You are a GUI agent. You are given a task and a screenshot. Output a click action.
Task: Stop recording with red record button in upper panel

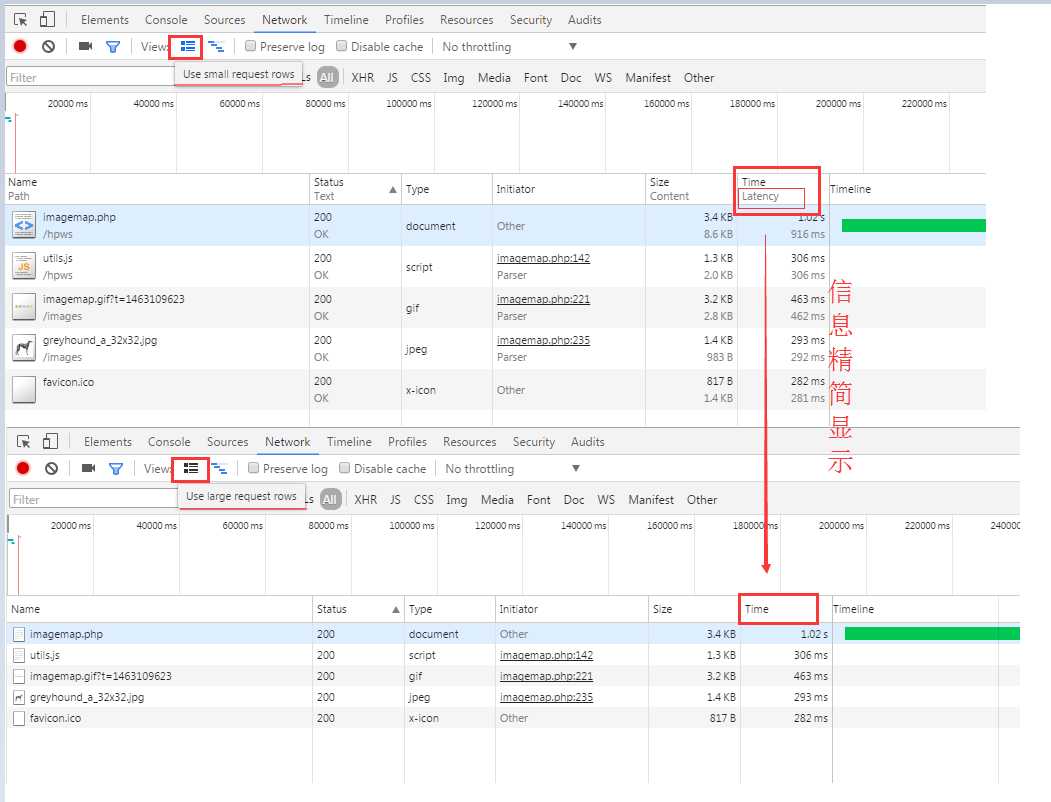pos(20,46)
